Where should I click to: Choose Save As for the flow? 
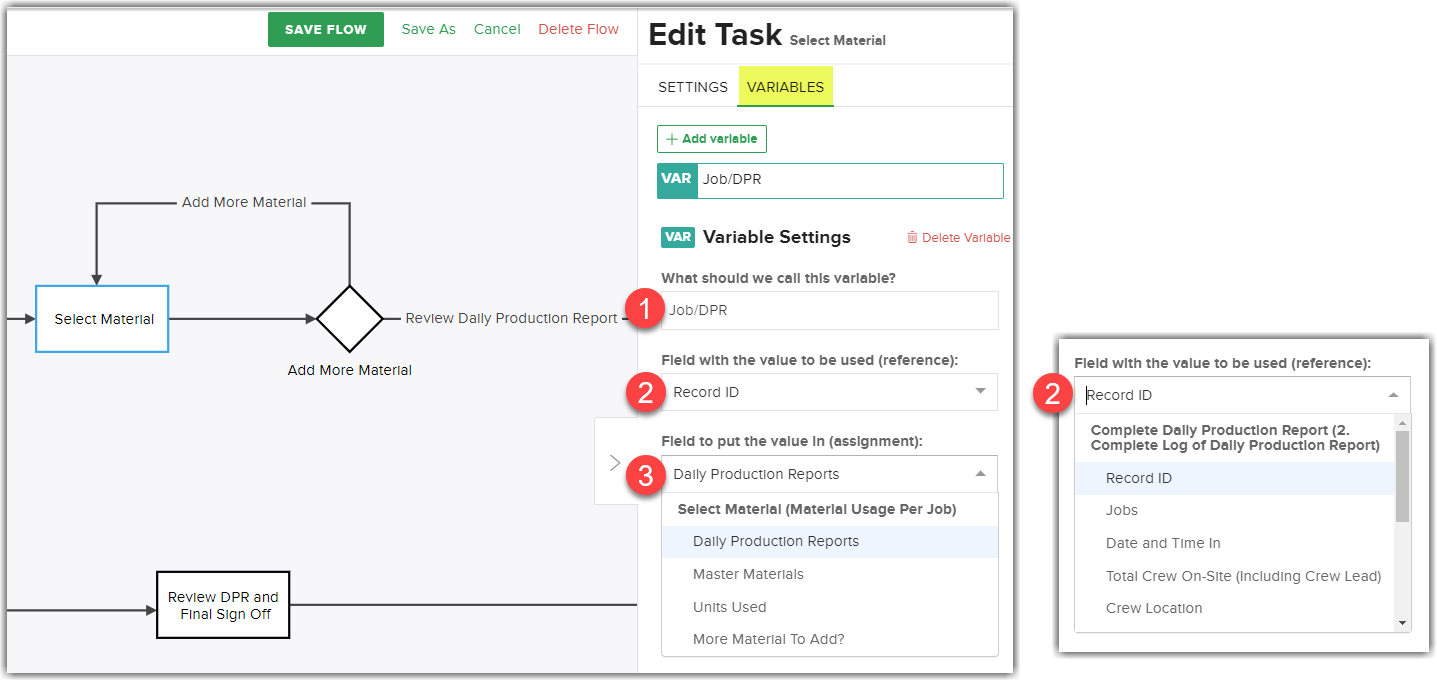(x=429, y=29)
